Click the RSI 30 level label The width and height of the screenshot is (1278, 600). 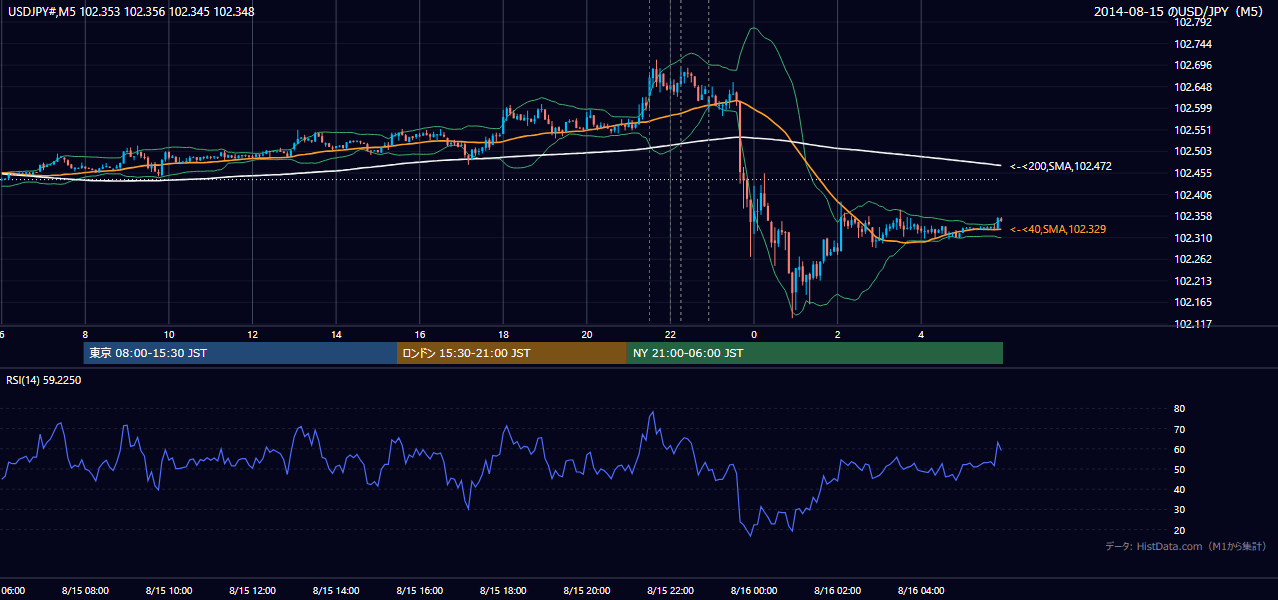(1179, 510)
